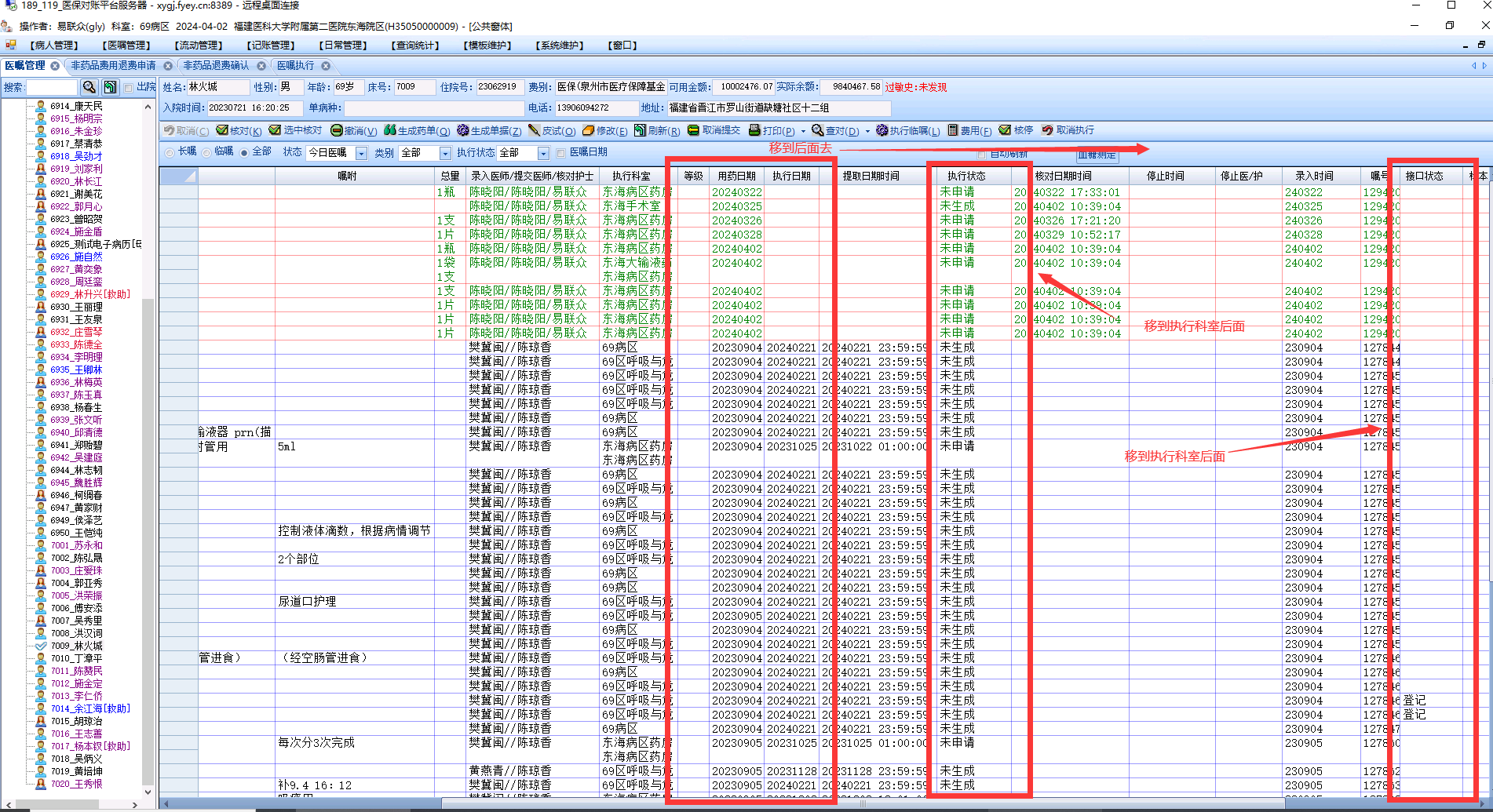Open the 类别 dropdown

(445, 153)
